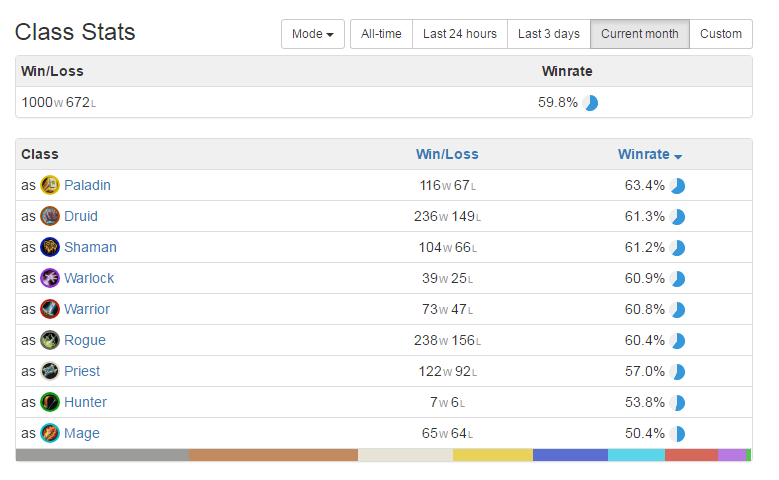Sort by Winrate column header
This screenshot has height=480, width=779.
(x=649, y=155)
